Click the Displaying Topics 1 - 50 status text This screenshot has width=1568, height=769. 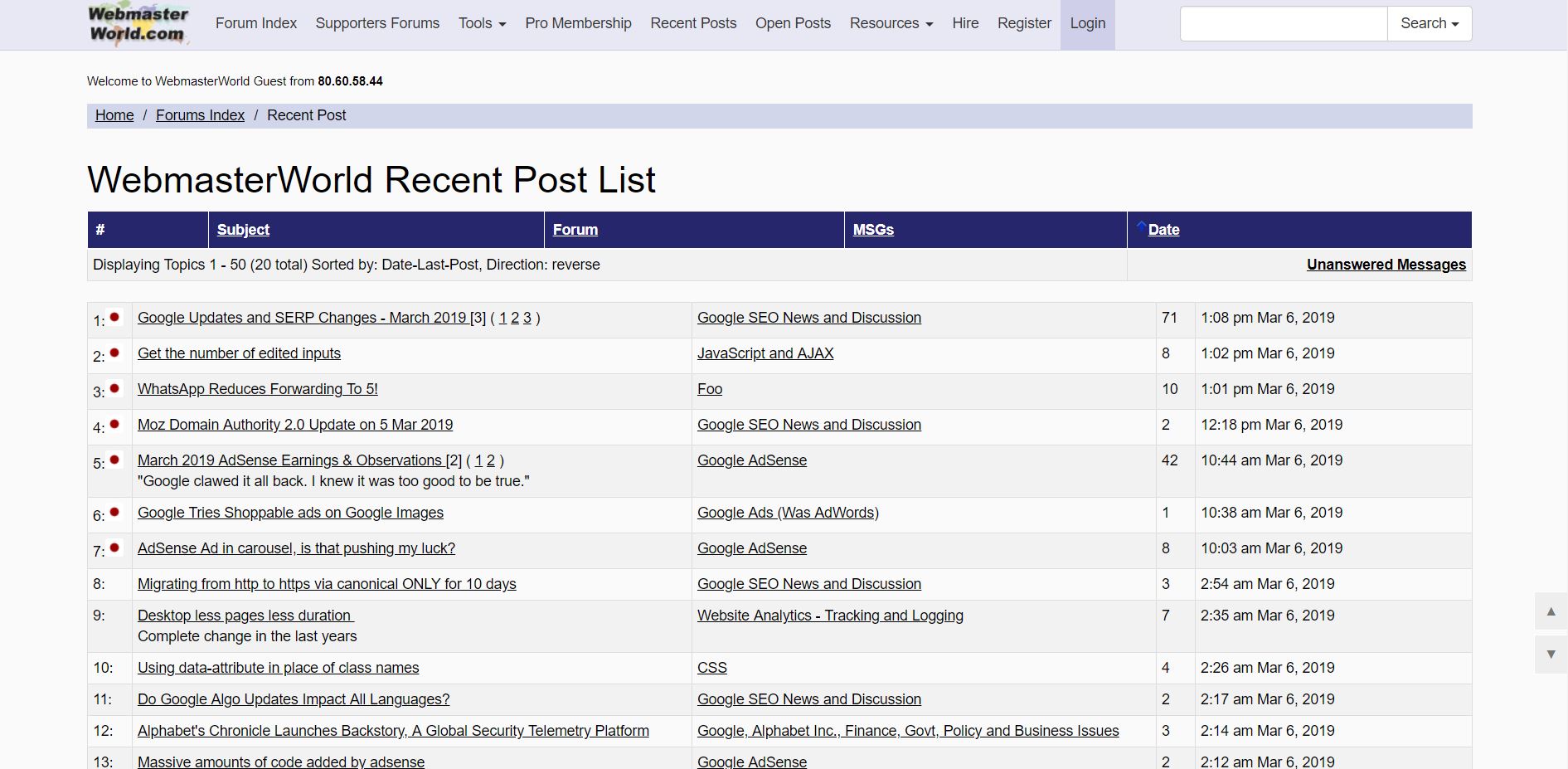[x=347, y=265]
